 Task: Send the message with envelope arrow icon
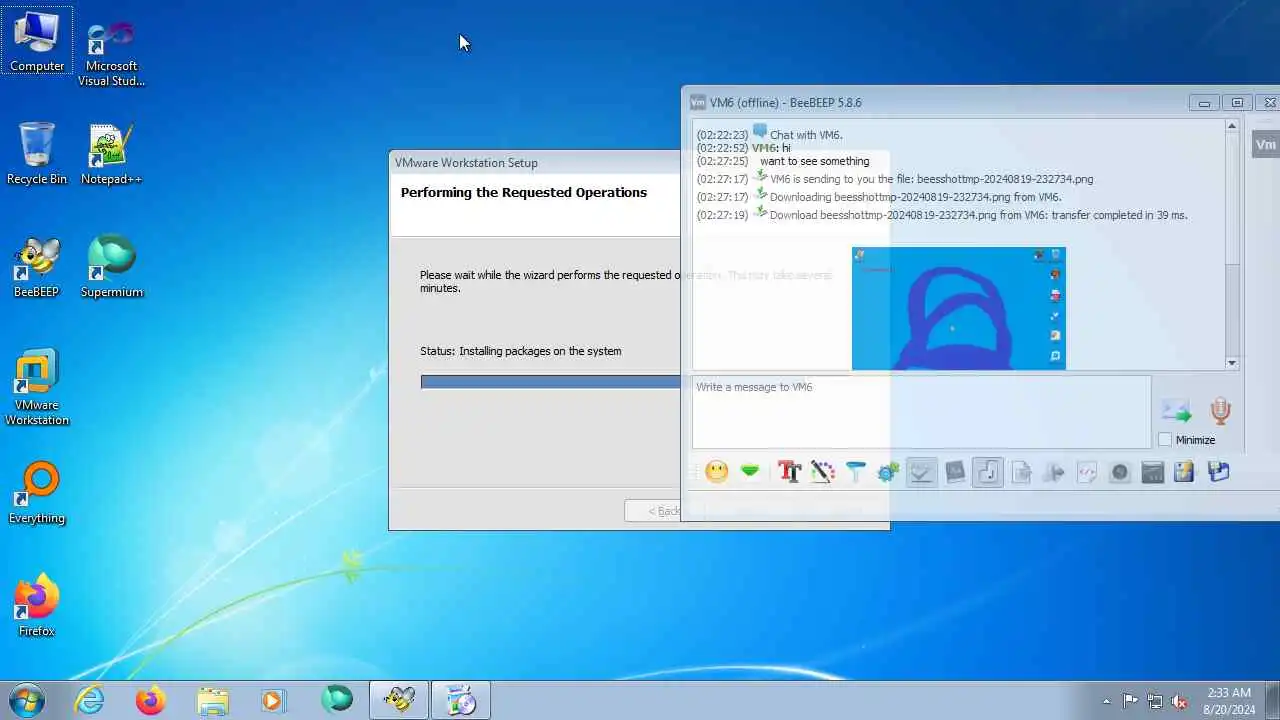[1176, 411]
